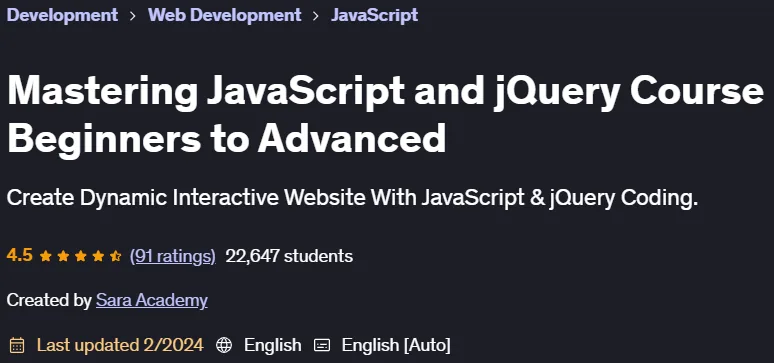The image size is (774, 363).
Task: Click the course subtitle description
Action: tap(352, 198)
